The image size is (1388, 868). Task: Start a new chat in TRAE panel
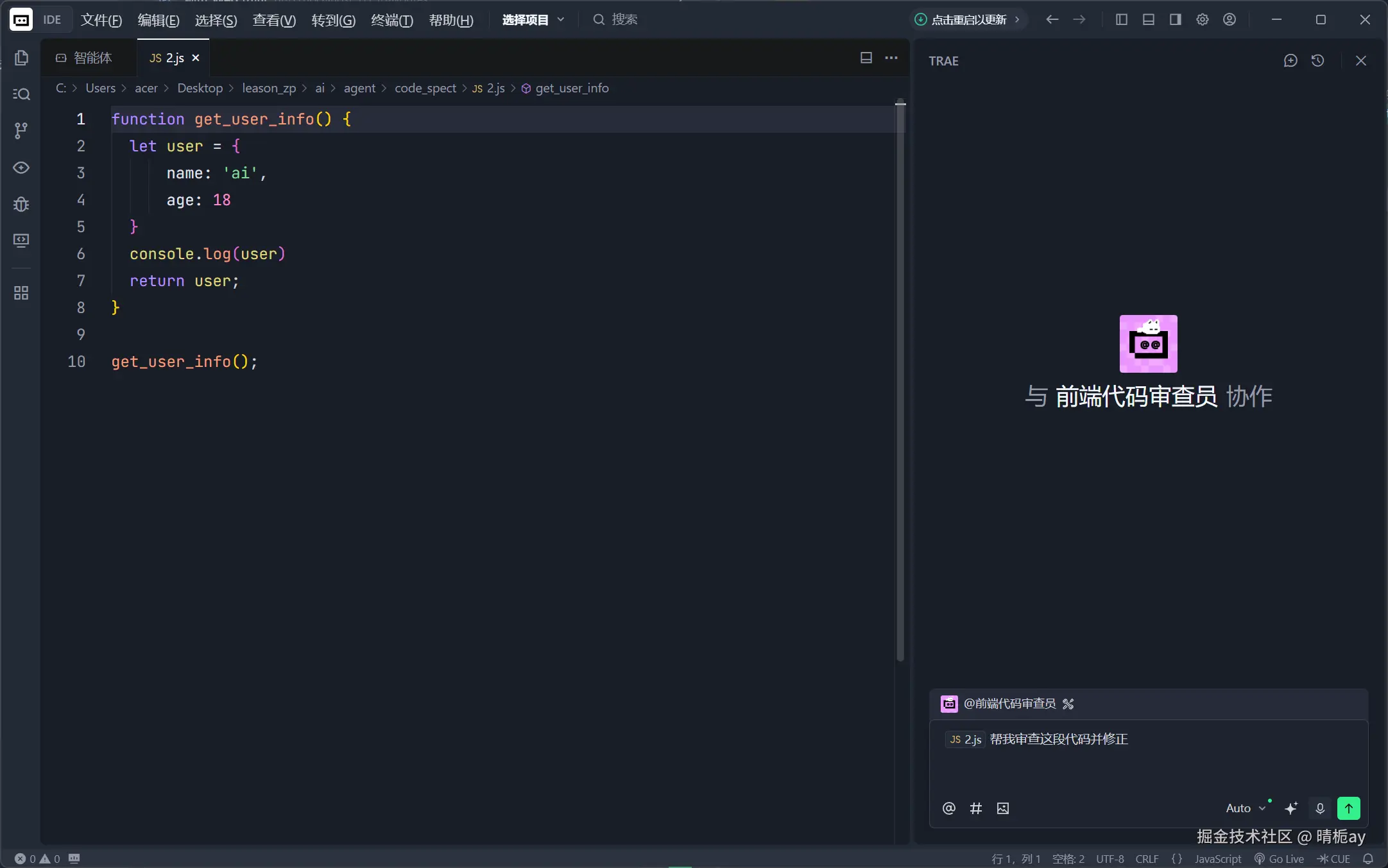point(1290,60)
